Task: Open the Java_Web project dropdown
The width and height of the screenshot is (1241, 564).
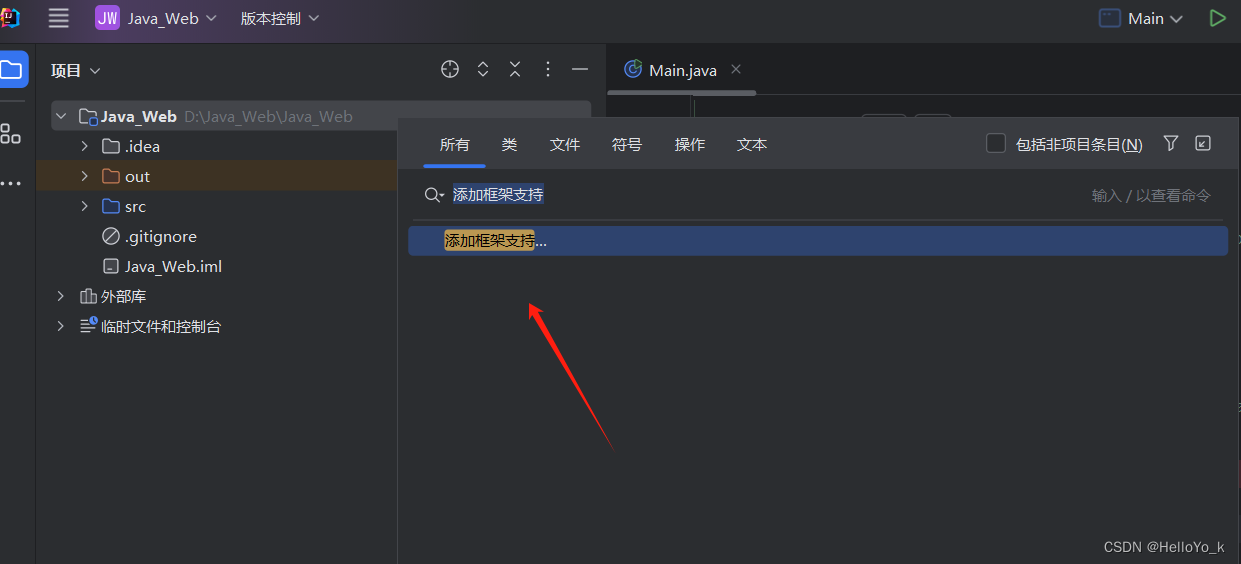Action: [171, 18]
